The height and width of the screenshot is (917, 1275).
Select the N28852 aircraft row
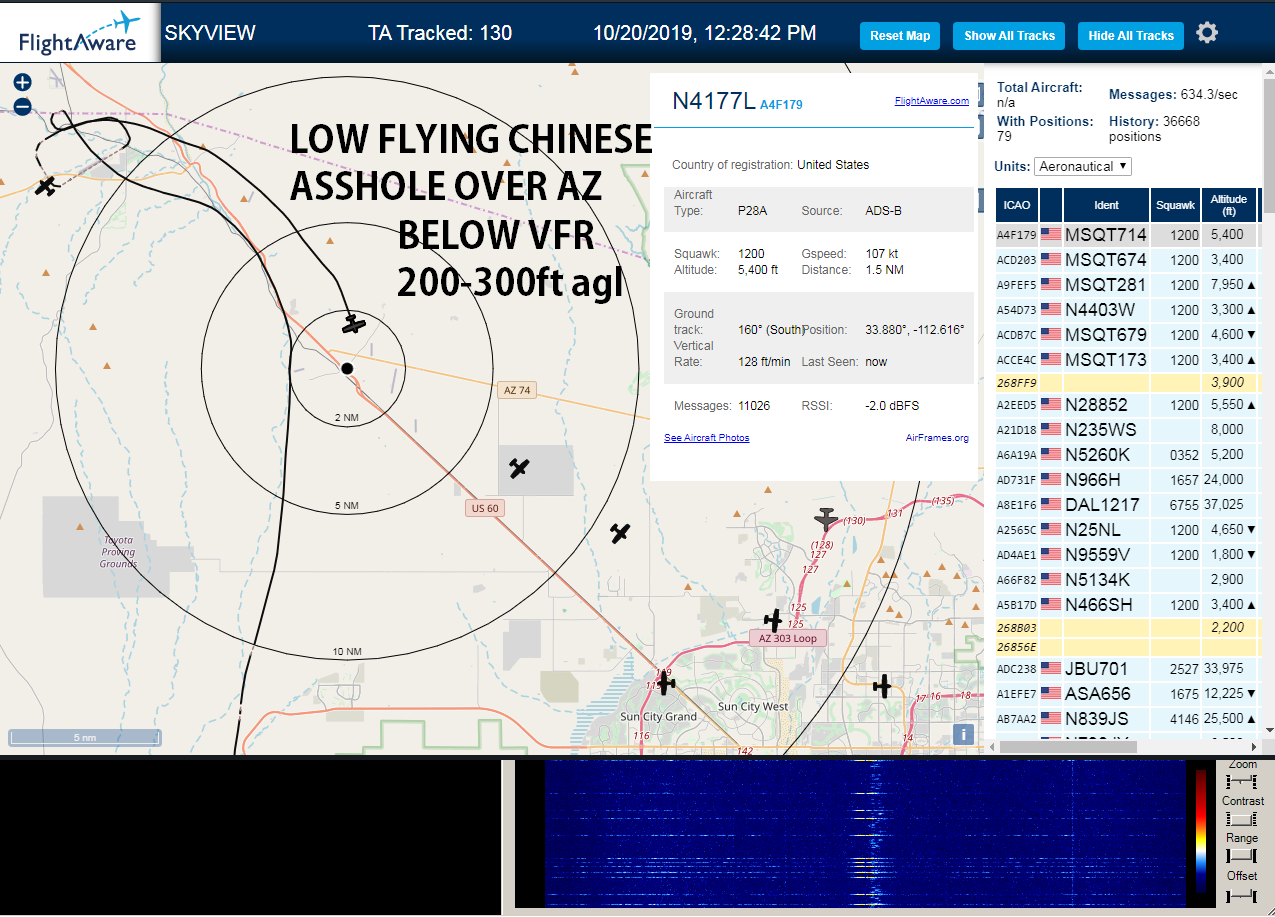[x=1127, y=405]
